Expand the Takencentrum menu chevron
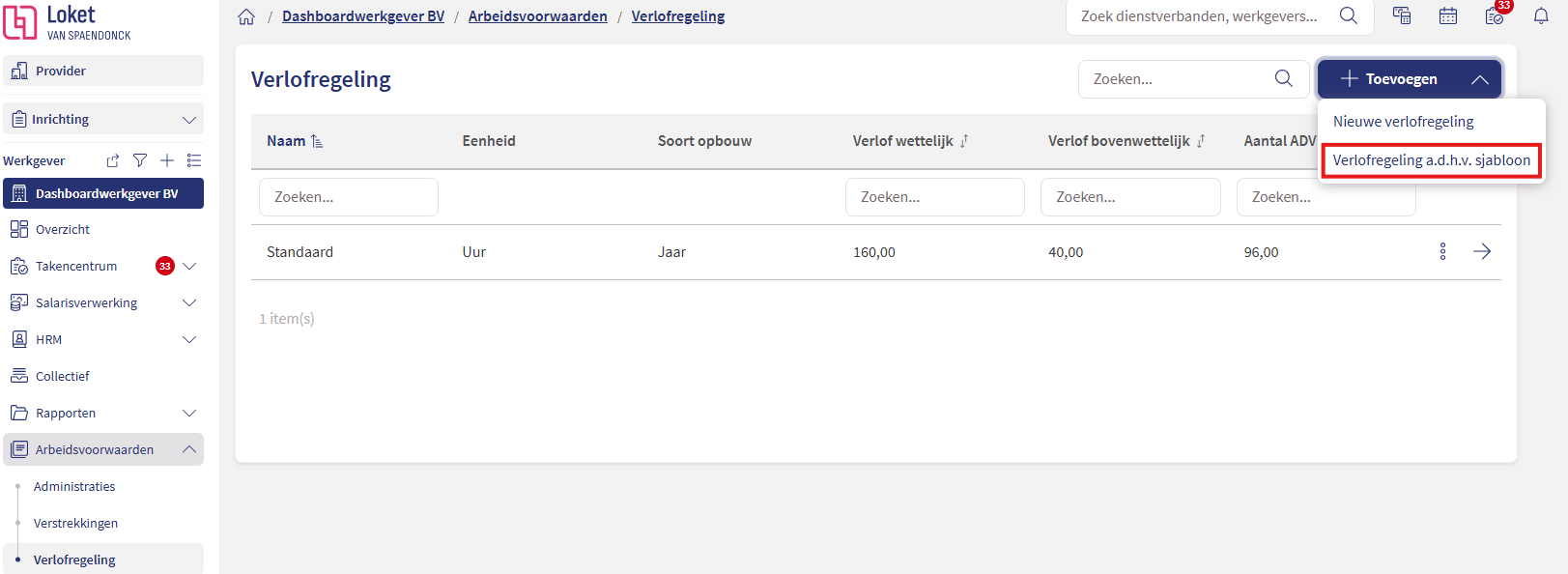The height and width of the screenshot is (574, 1568). coord(189,266)
